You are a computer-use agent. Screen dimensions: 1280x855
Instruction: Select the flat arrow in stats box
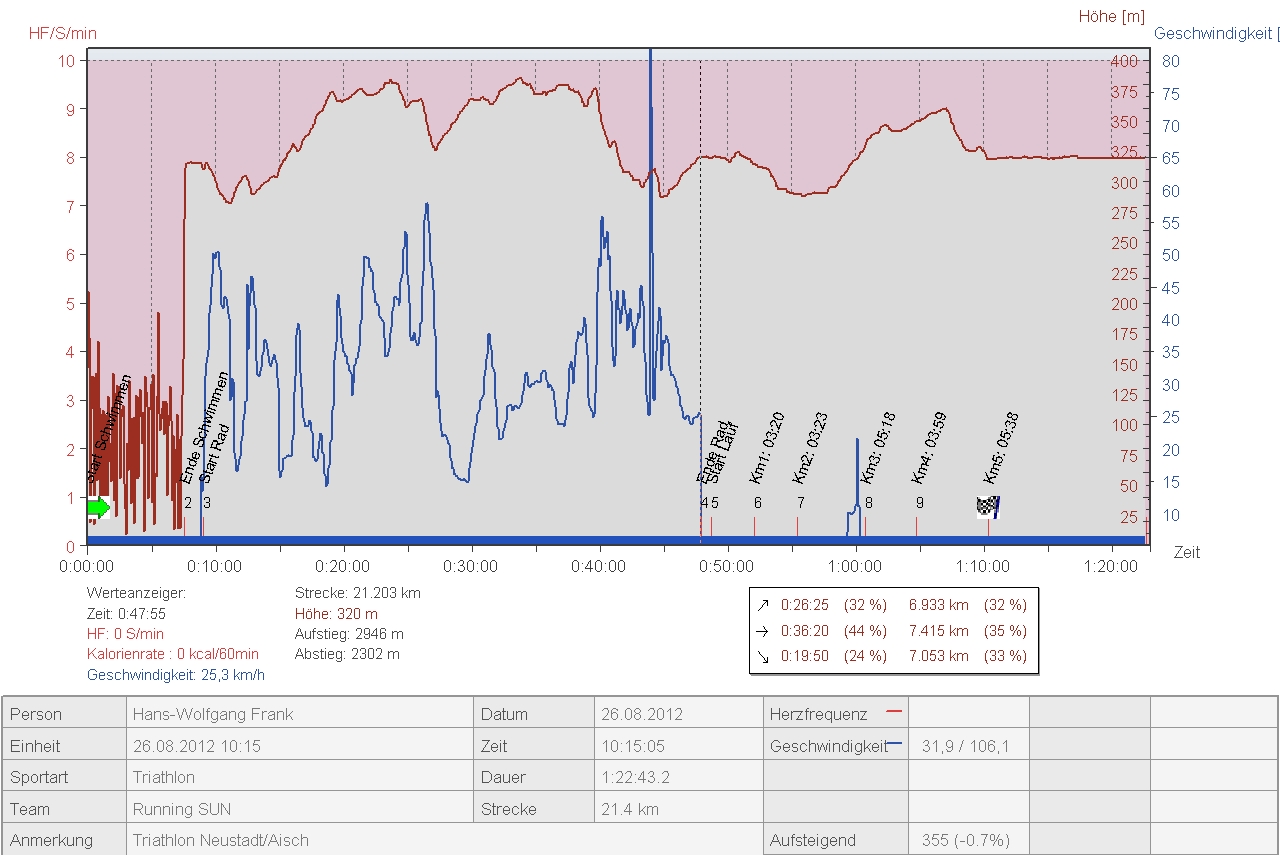click(x=764, y=631)
